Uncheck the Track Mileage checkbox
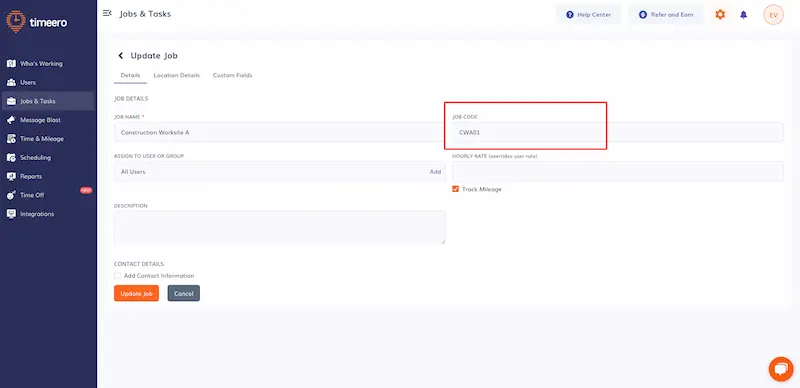The image size is (800, 388). [x=456, y=189]
